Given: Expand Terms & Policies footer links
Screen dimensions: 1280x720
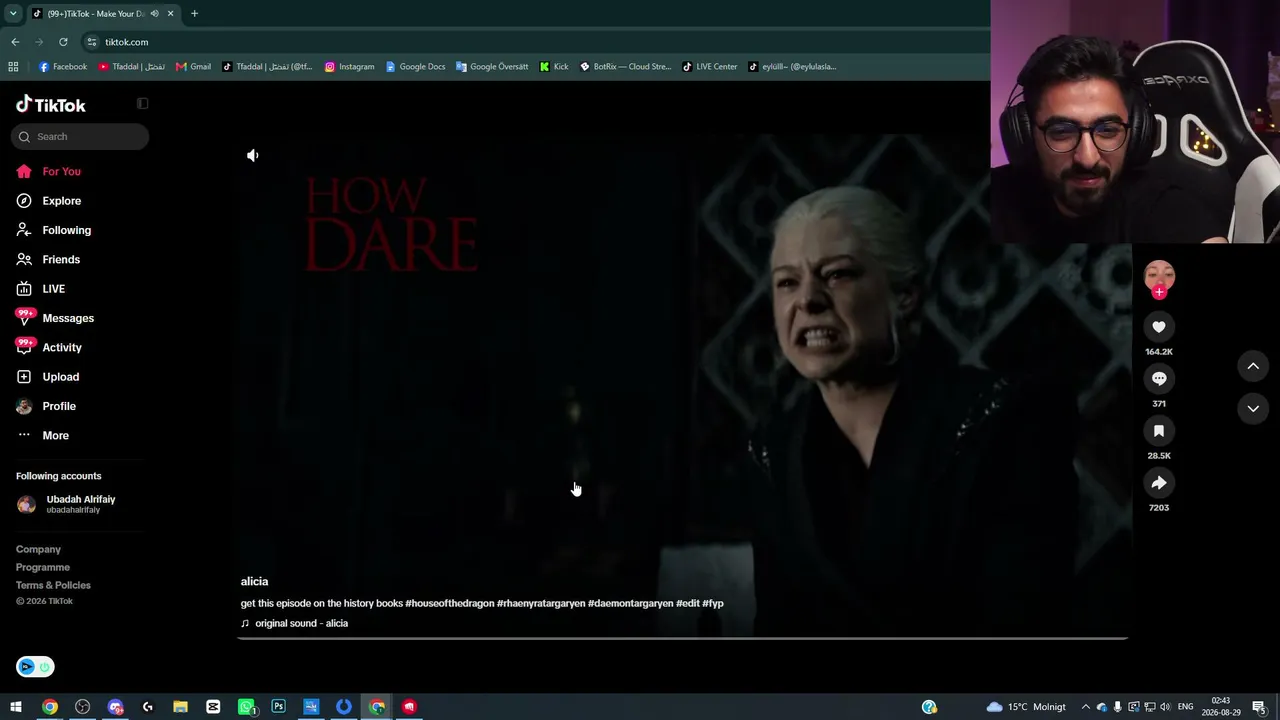Looking at the screenshot, I should click(53, 585).
